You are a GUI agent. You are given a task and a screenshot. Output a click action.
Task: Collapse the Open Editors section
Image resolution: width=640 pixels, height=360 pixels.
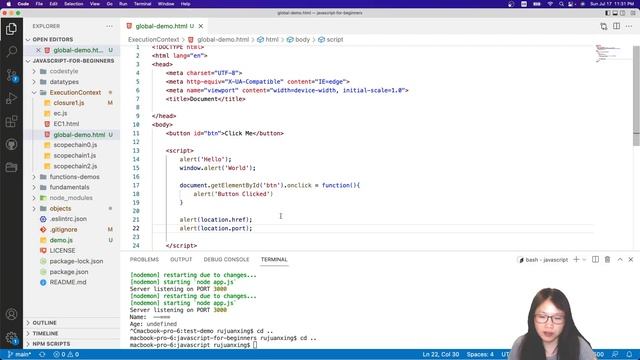pyautogui.click(x=53, y=40)
